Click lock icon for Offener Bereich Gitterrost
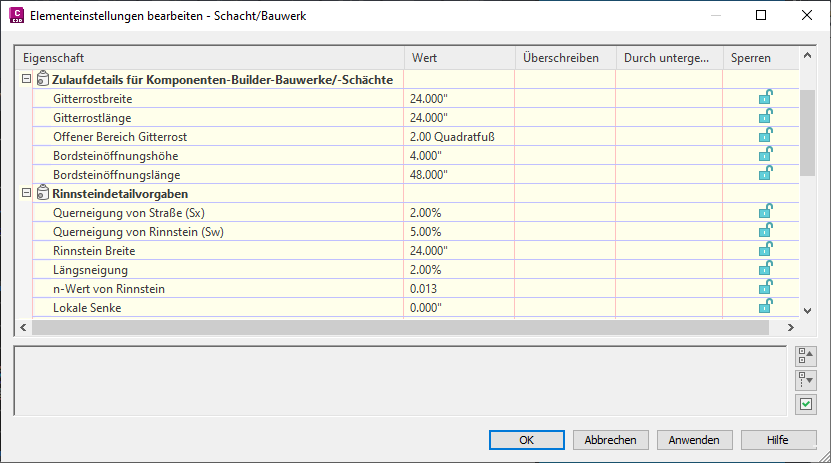 (x=765, y=136)
